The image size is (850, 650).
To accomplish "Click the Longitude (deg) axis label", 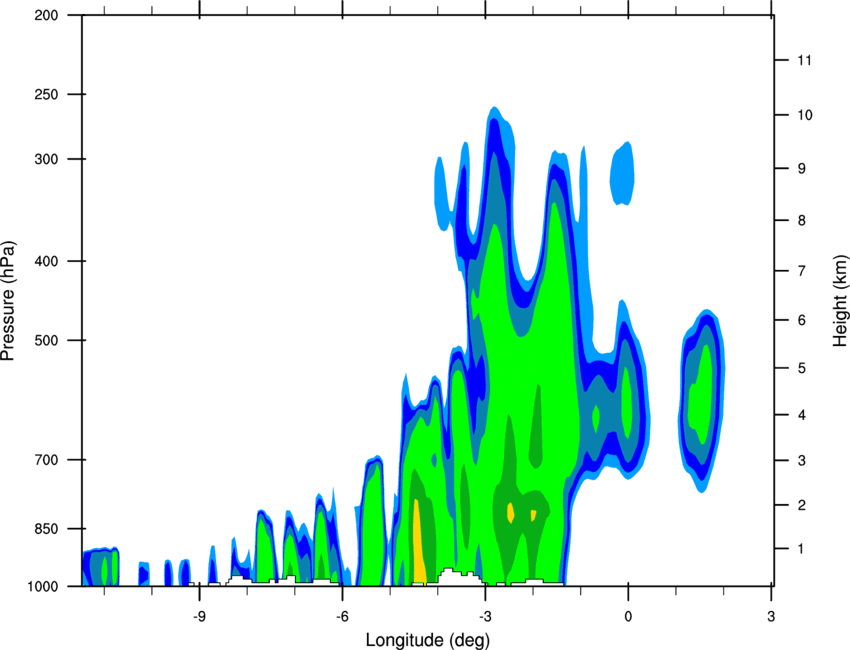I will pyautogui.click(x=428, y=640).
